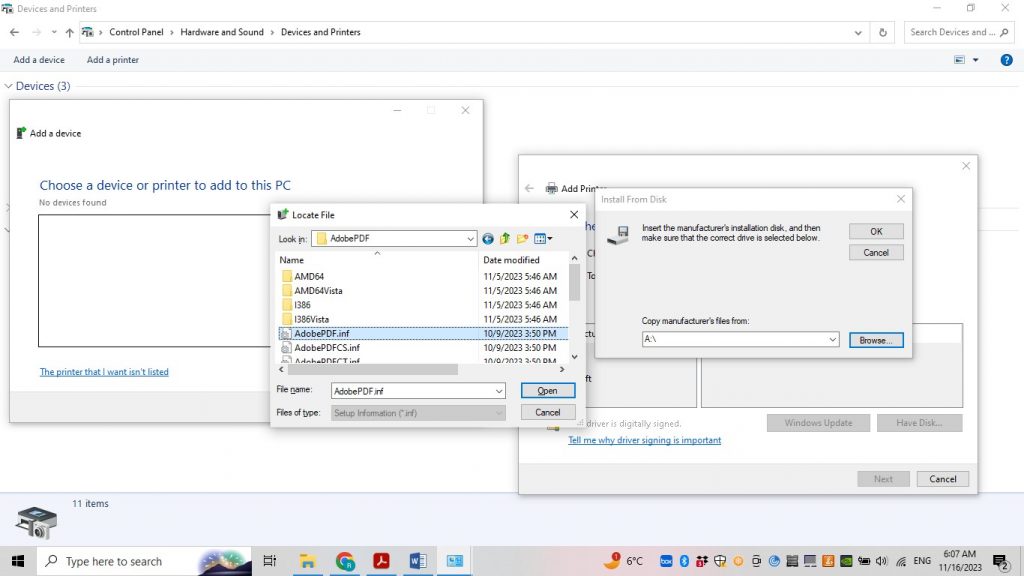Click the Back navigation arrow in Locate File

pyautogui.click(x=488, y=238)
